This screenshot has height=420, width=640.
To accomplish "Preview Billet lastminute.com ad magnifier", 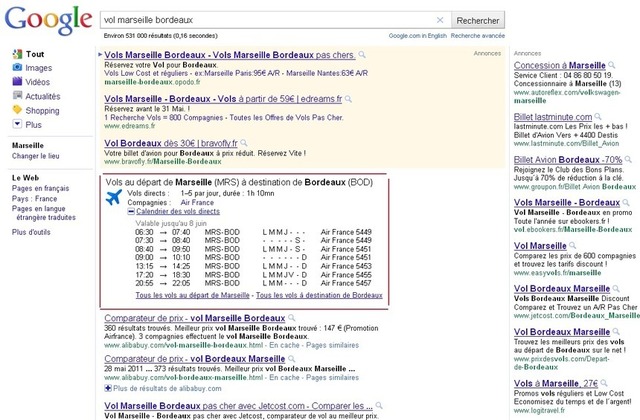I will pos(598,117).
